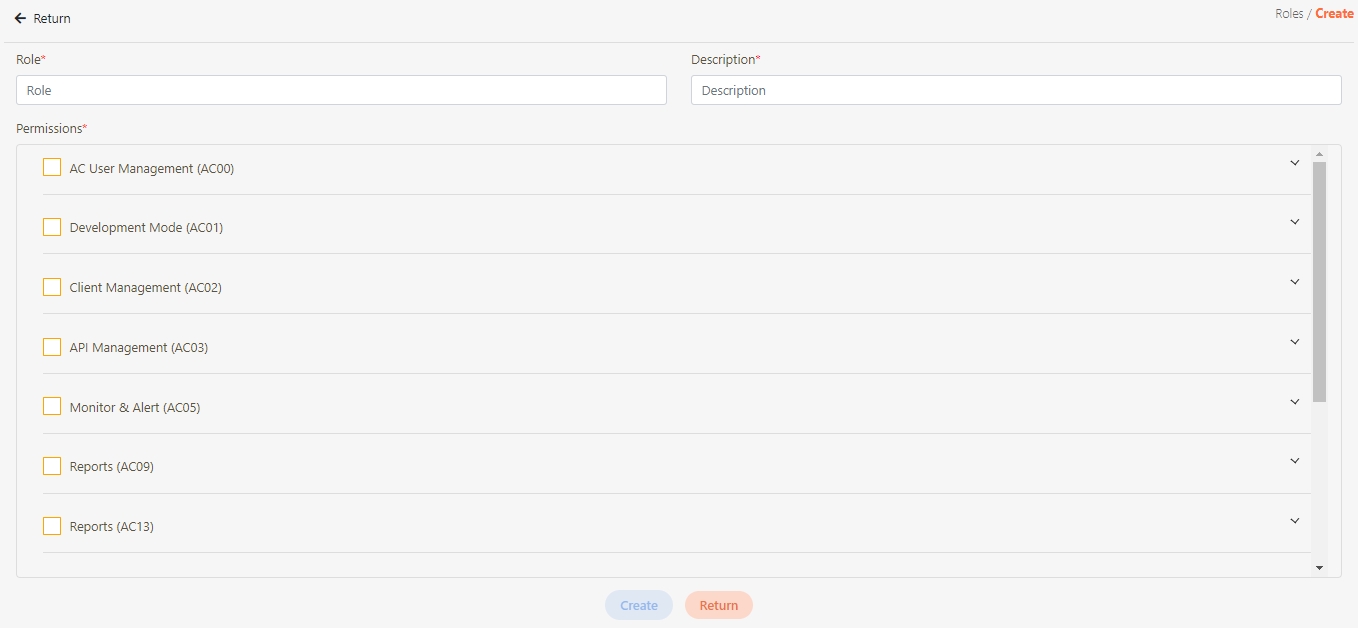Expand the Development Mode row chevron
The width and height of the screenshot is (1358, 628).
[x=1294, y=222]
